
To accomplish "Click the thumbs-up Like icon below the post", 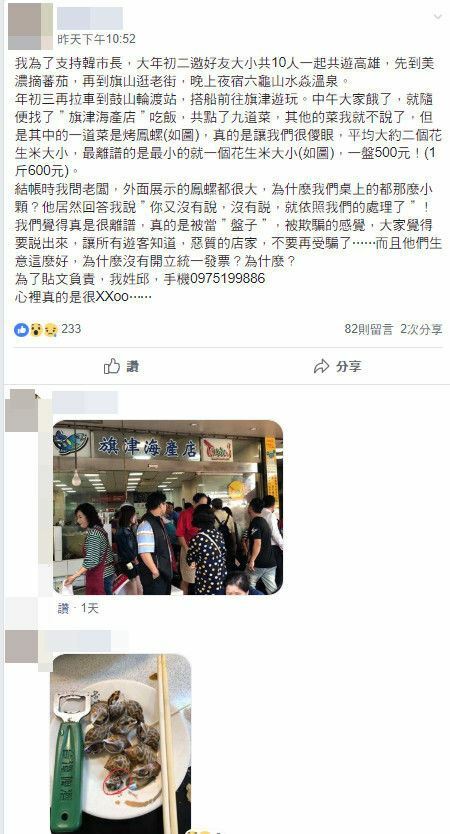I will (112, 366).
